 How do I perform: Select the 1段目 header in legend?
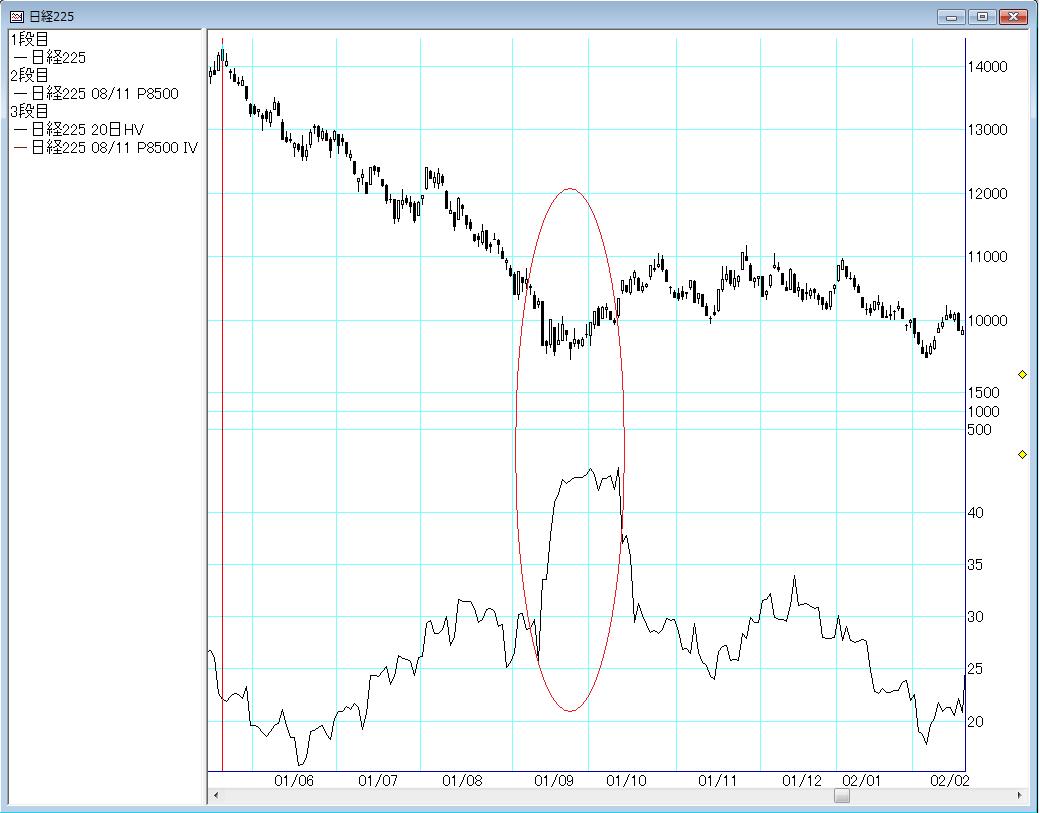tap(29, 39)
